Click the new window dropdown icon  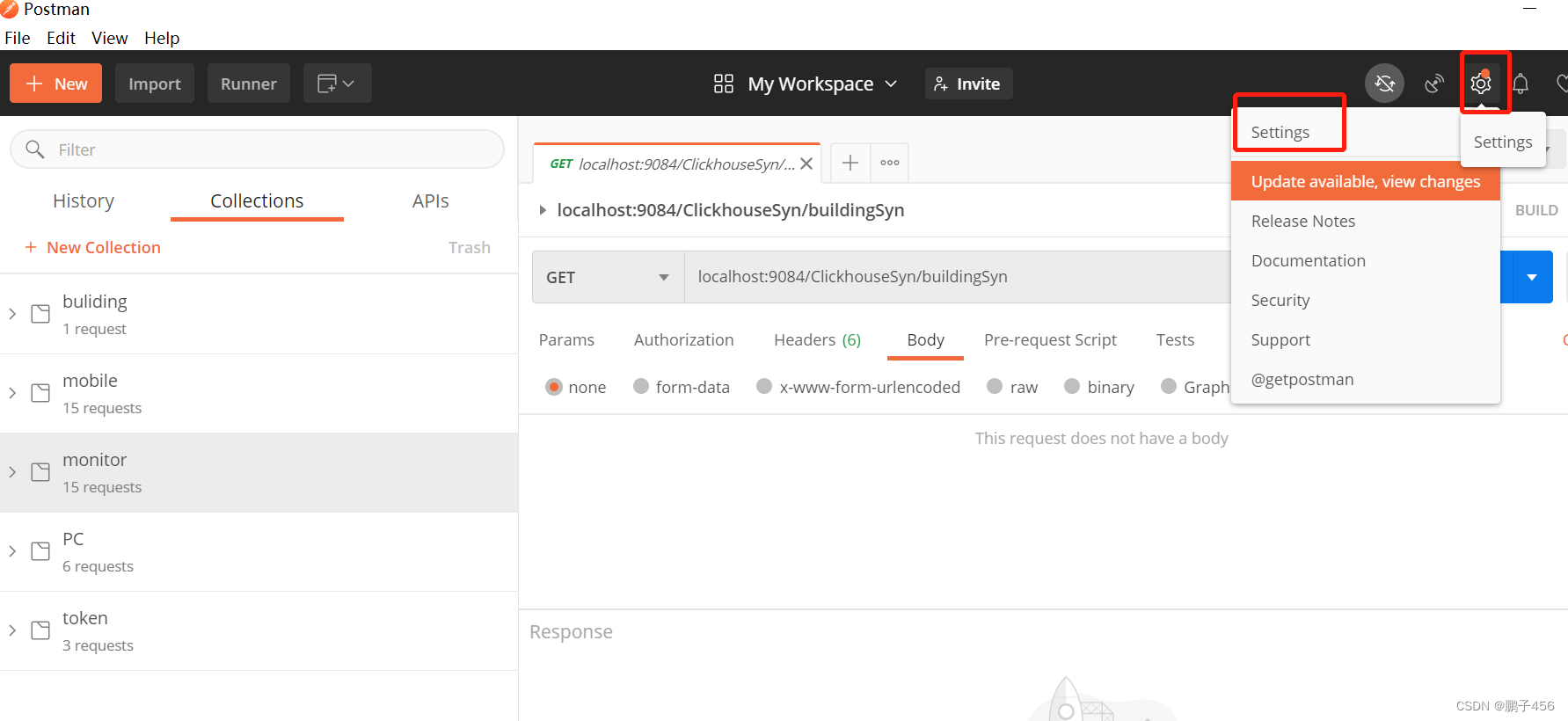coord(337,84)
